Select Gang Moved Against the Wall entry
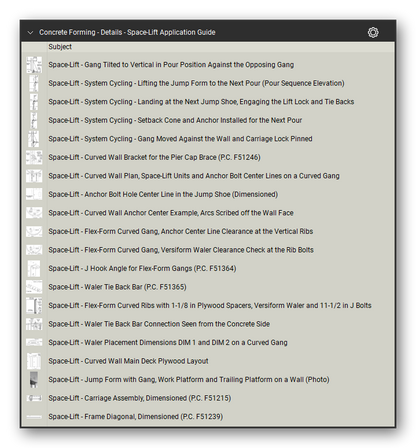Image resolution: width=416 pixels, height=448 pixels. click(180, 139)
